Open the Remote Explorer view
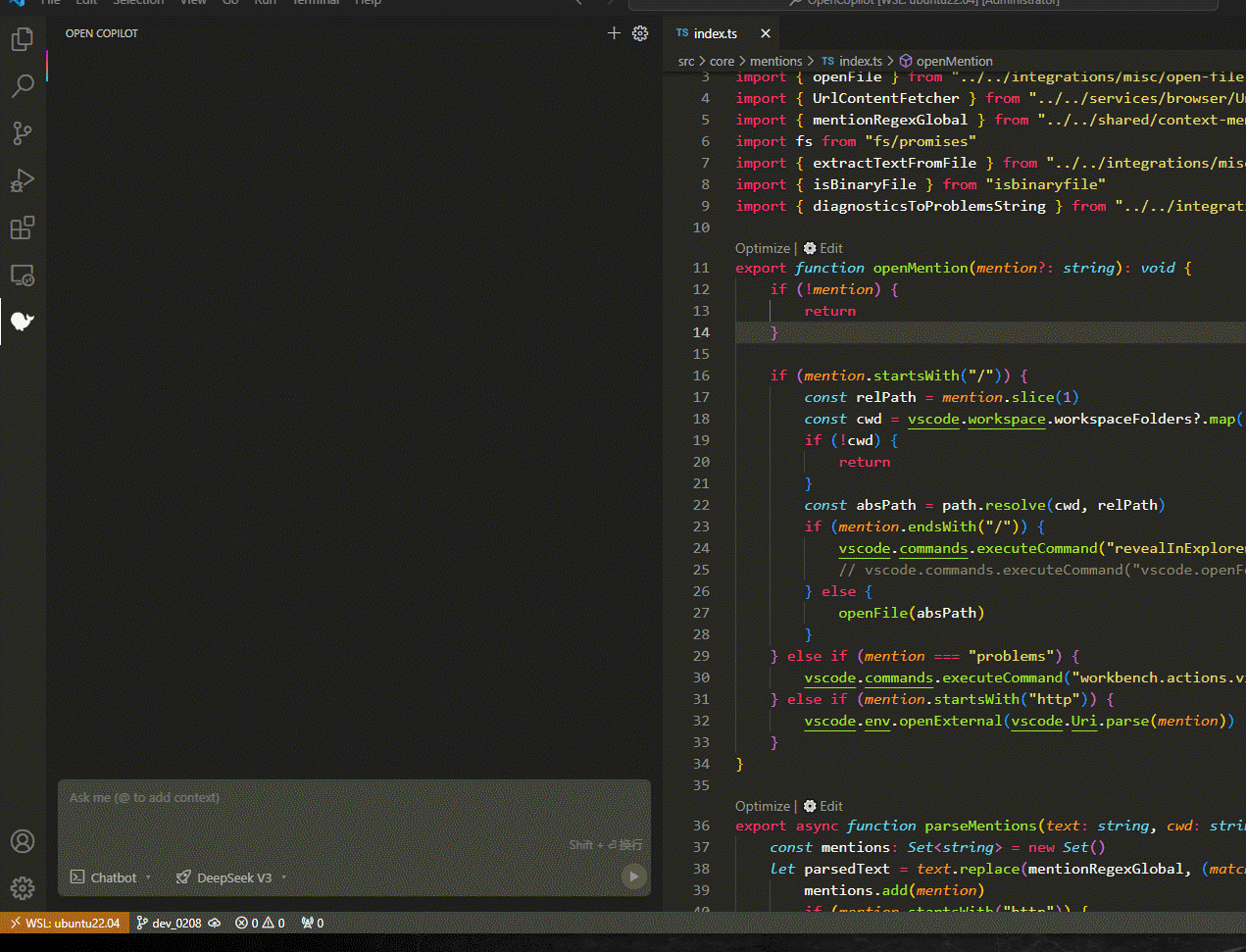Screen dimensions: 1246x952 (22, 276)
